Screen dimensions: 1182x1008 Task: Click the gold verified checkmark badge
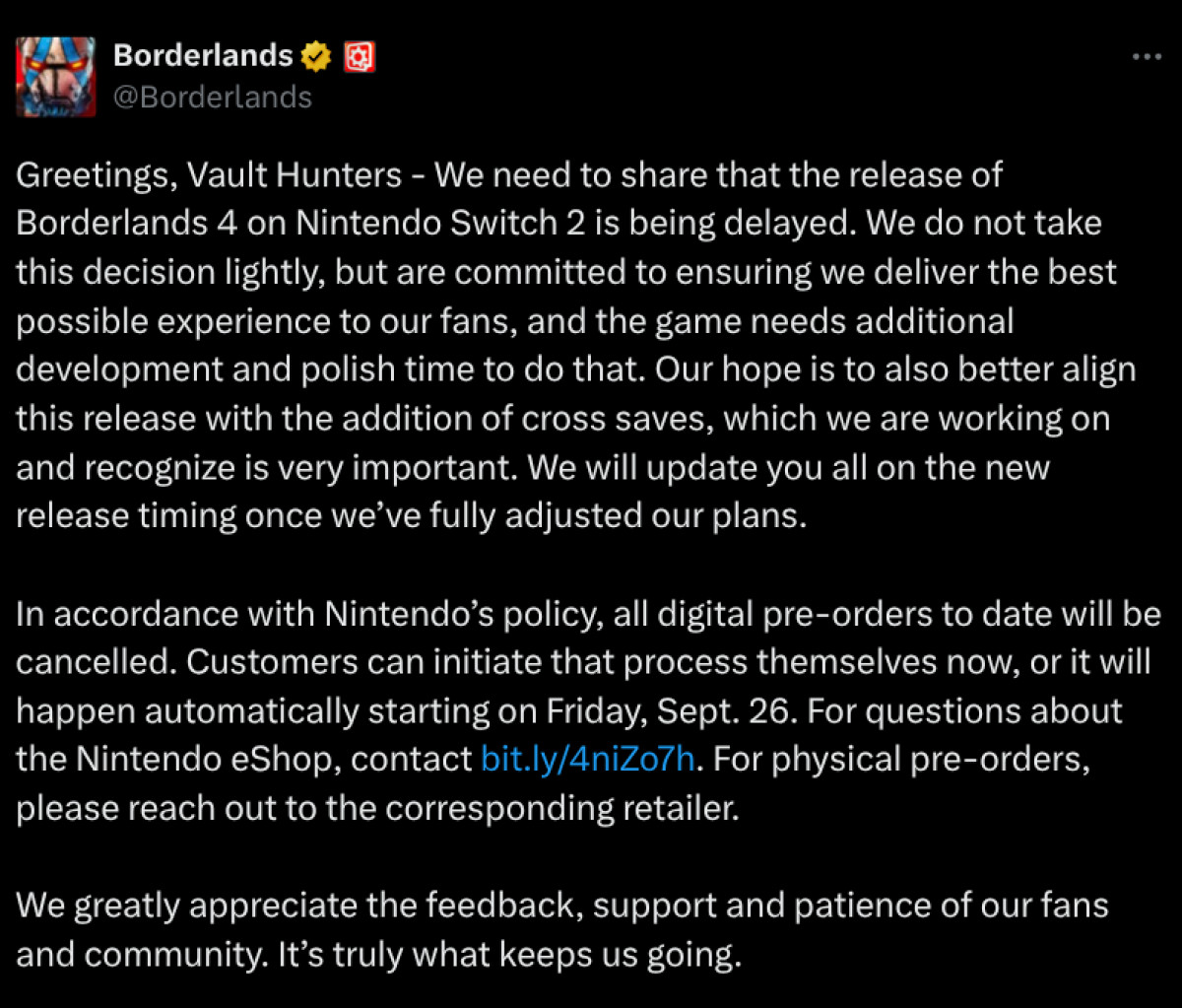coord(316,56)
